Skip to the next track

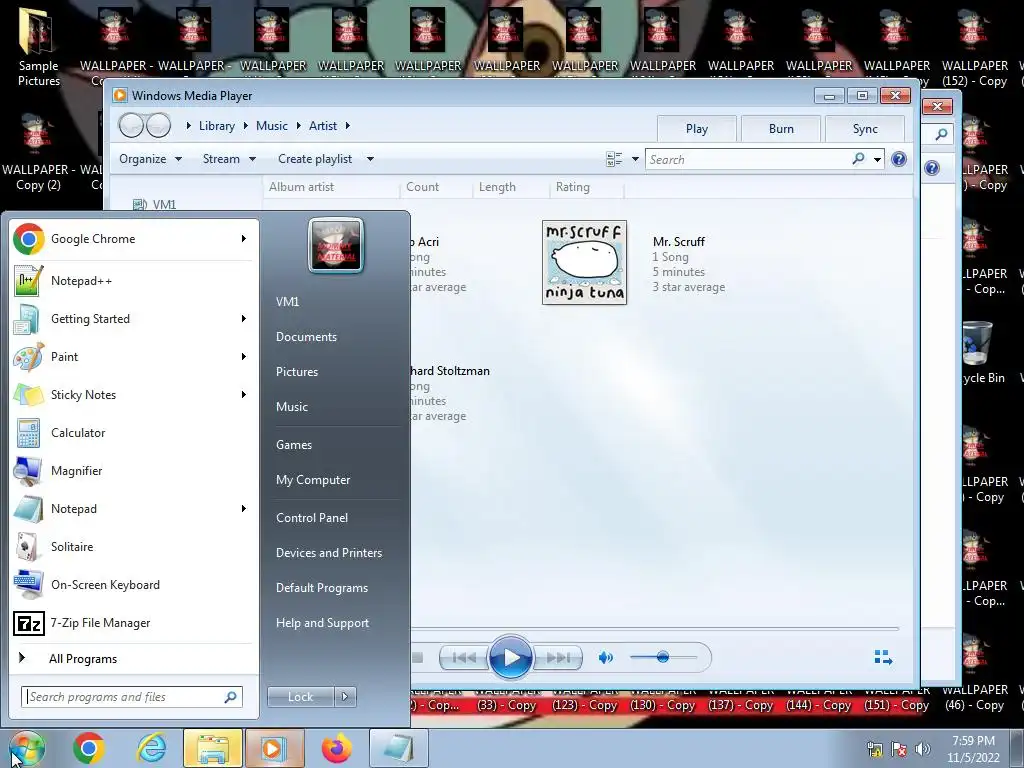(558, 658)
